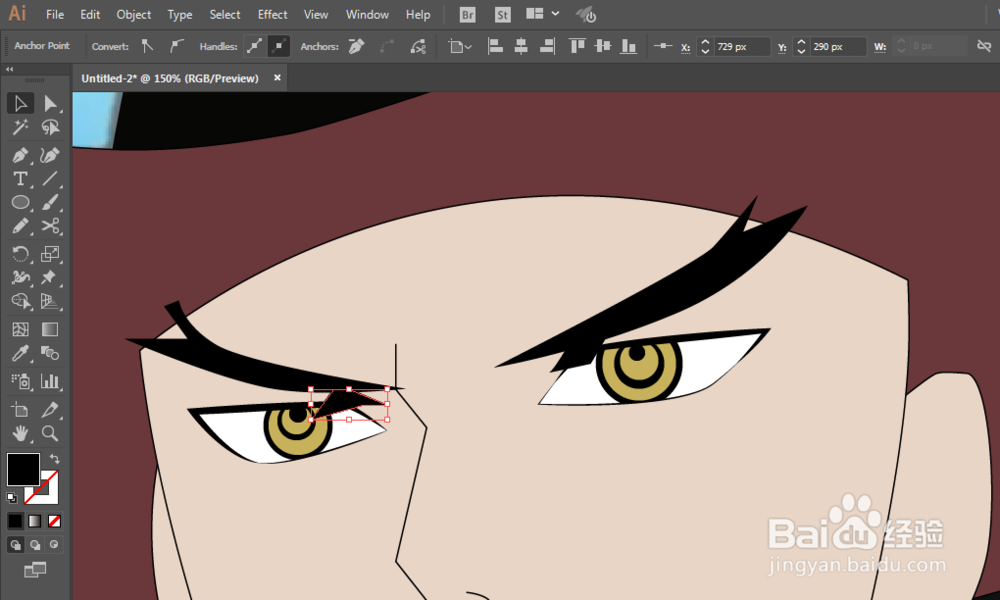Open the Select menu
The image size is (1000, 600).
225,15
